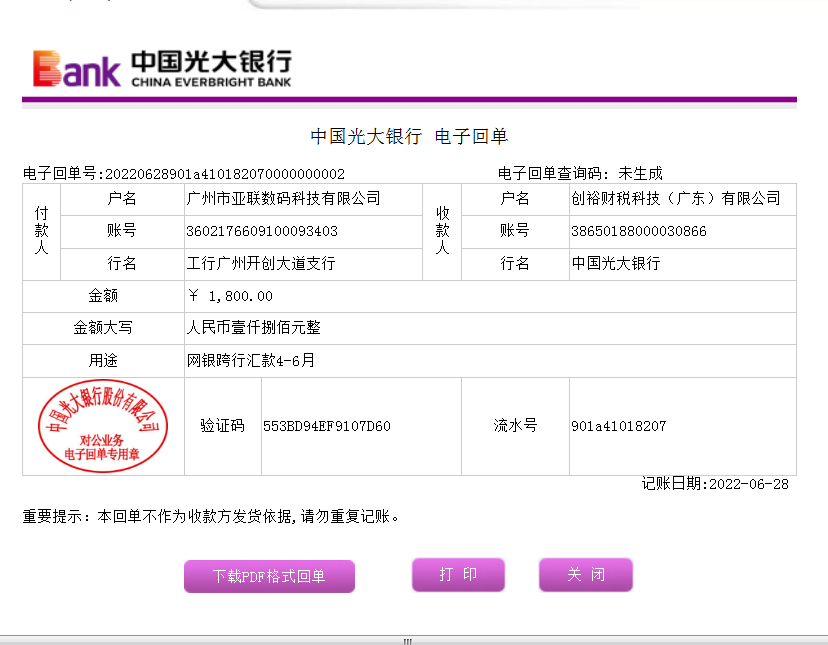Screen dimensions: 828x645
Task: Select the amount ¥ 1,800.00
Action: tap(230, 296)
